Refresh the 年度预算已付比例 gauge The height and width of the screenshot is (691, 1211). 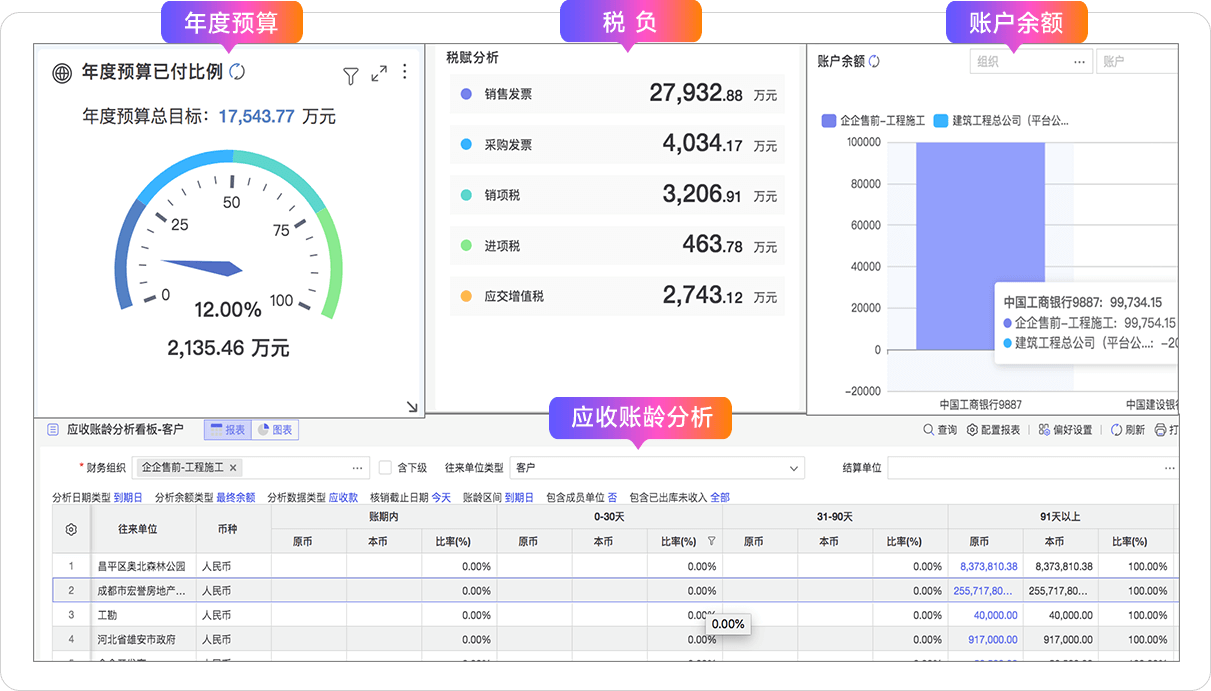tap(237, 71)
